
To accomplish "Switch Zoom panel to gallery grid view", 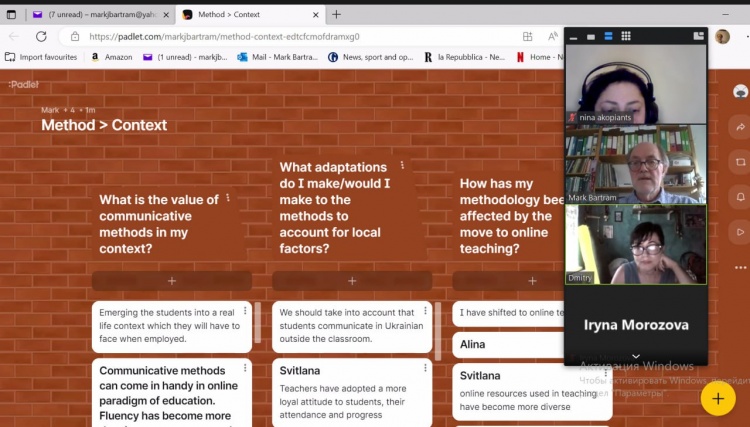I will pos(626,36).
